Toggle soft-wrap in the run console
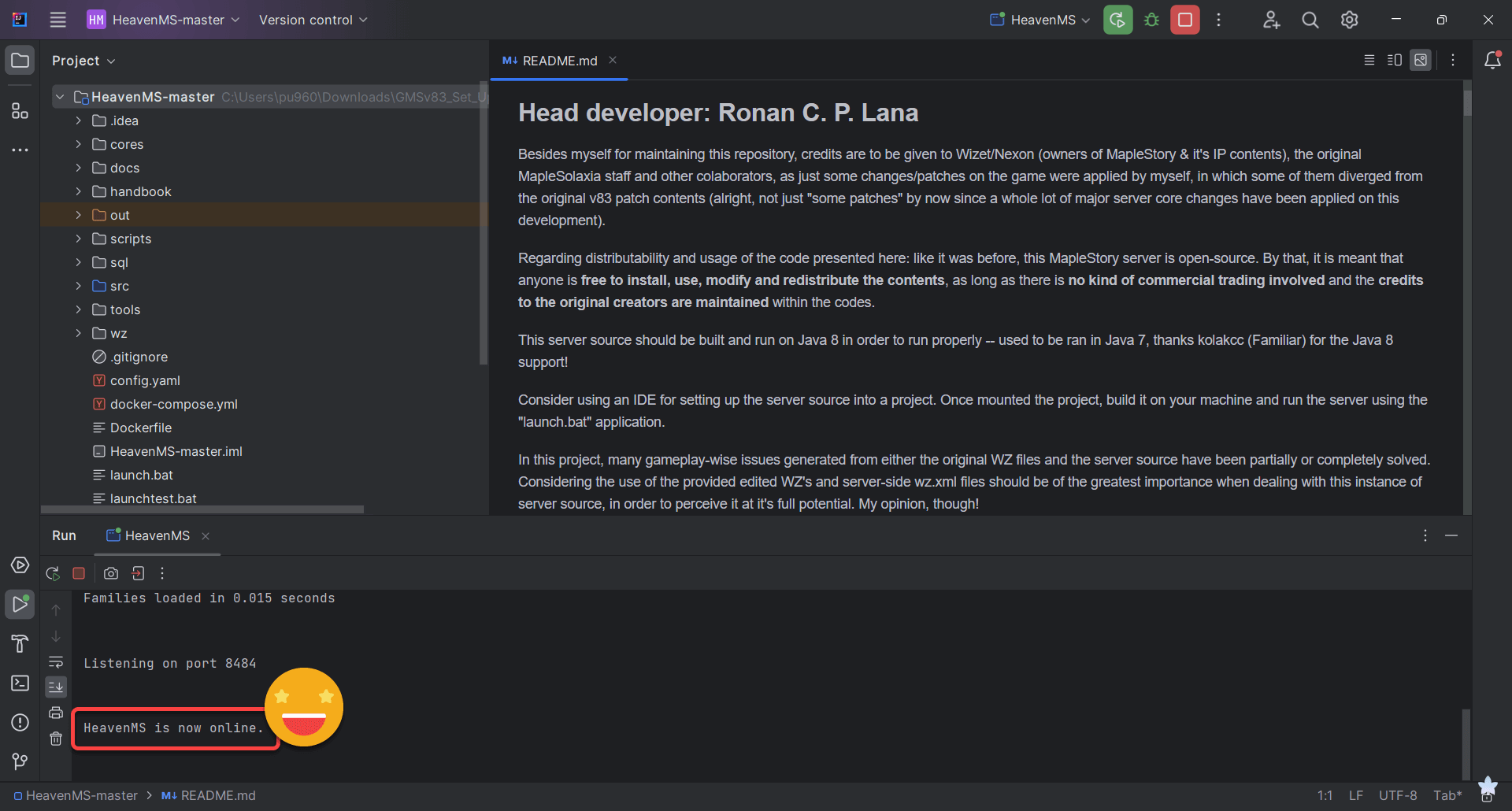Image resolution: width=1512 pixels, height=811 pixels. [56, 661]
